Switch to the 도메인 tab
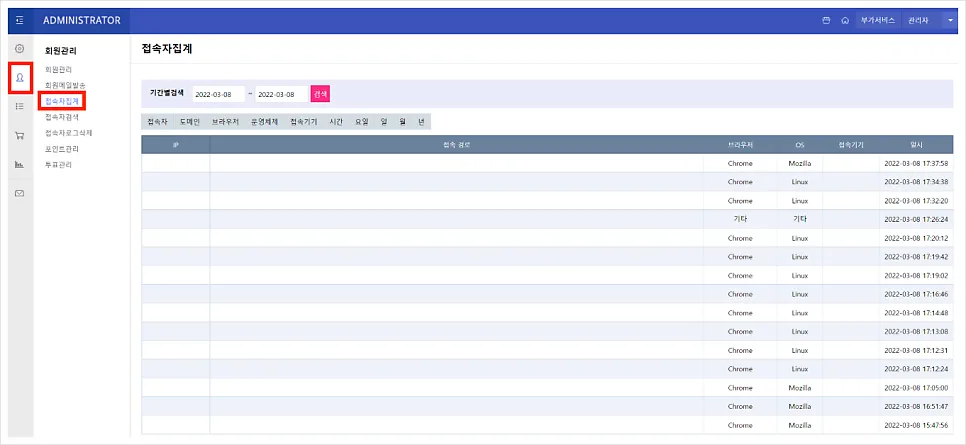This screenshot has height=445, width=966. pos(189,122)
